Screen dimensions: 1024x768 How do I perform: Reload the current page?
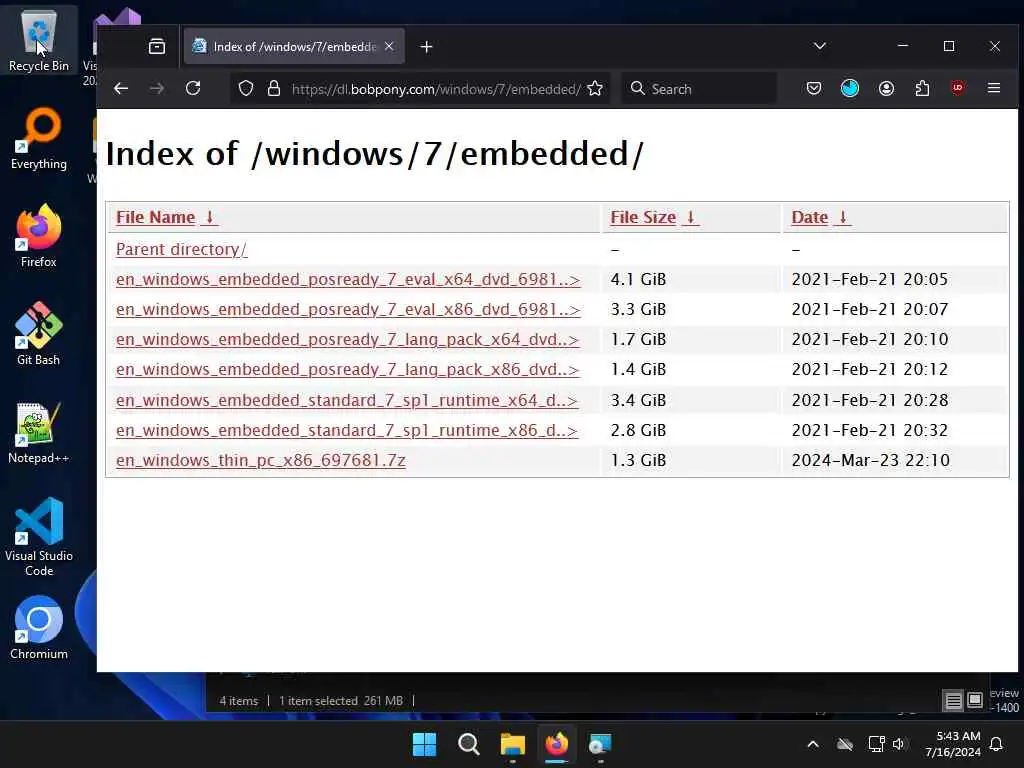pos(193,88)
